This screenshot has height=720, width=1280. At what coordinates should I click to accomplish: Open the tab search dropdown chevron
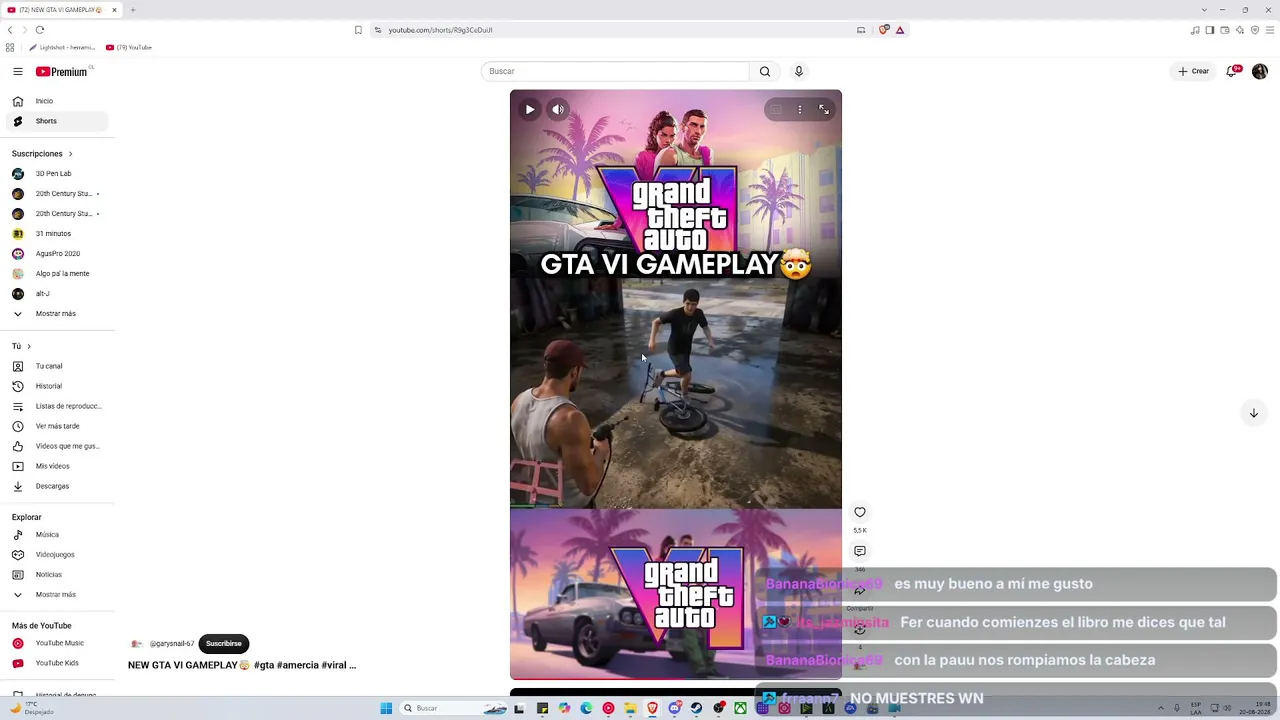click(1204, 10)
